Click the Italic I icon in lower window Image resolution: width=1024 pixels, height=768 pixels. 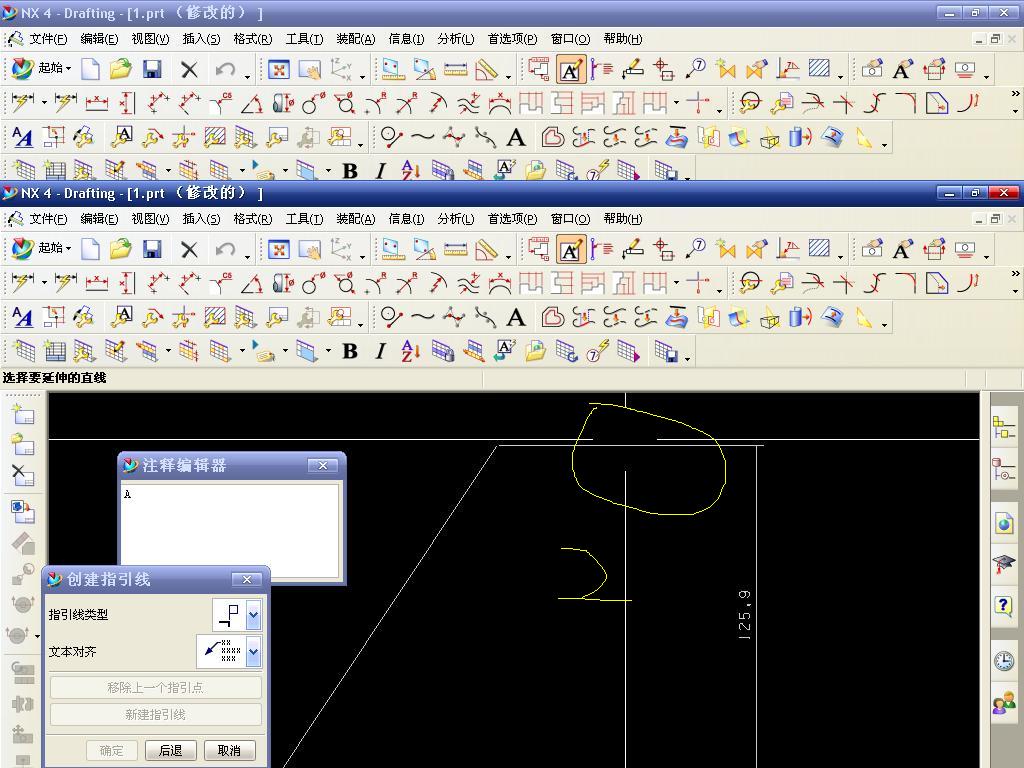(x=381, y=351)
